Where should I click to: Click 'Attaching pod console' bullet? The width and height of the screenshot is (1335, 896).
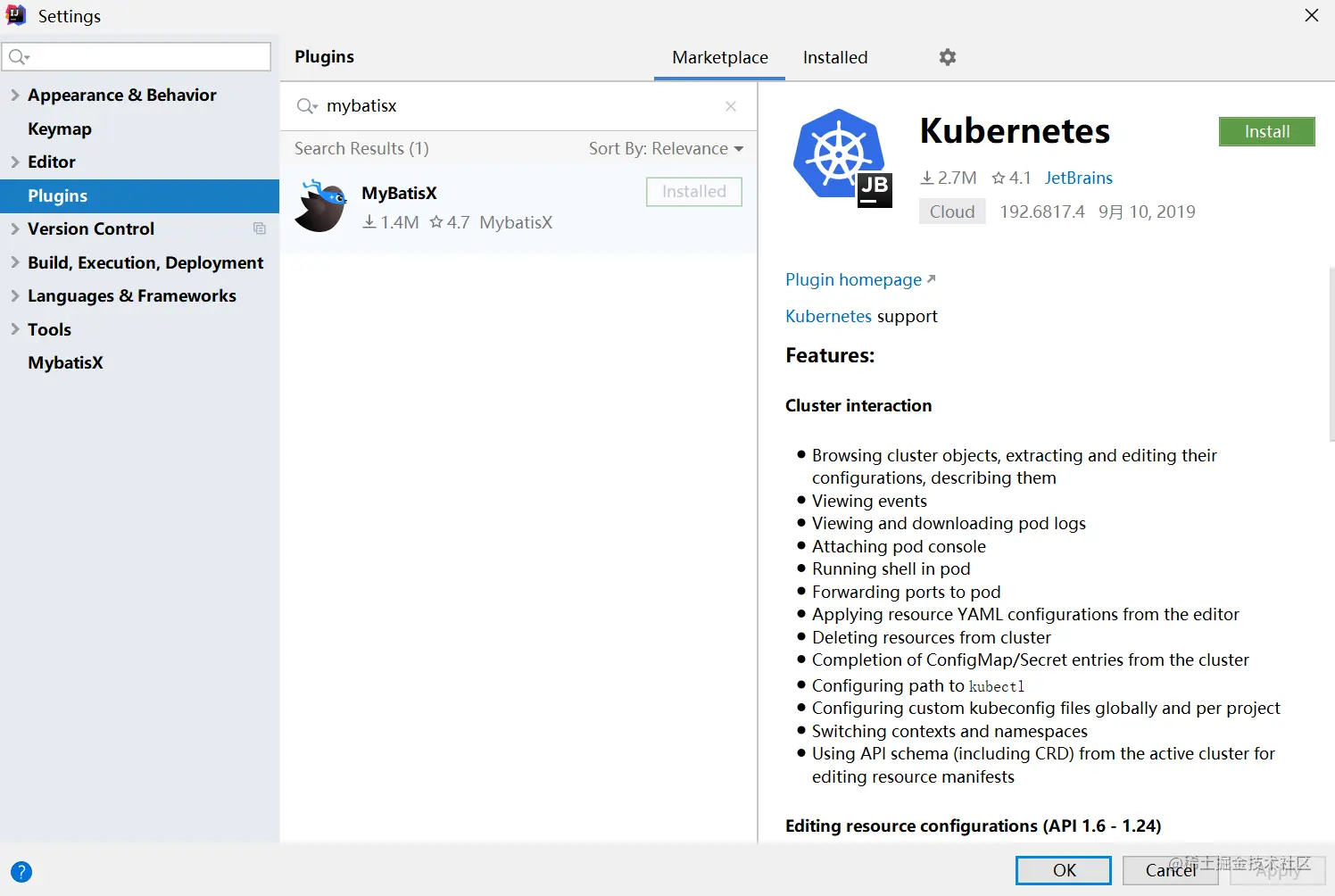coord(899,546)
